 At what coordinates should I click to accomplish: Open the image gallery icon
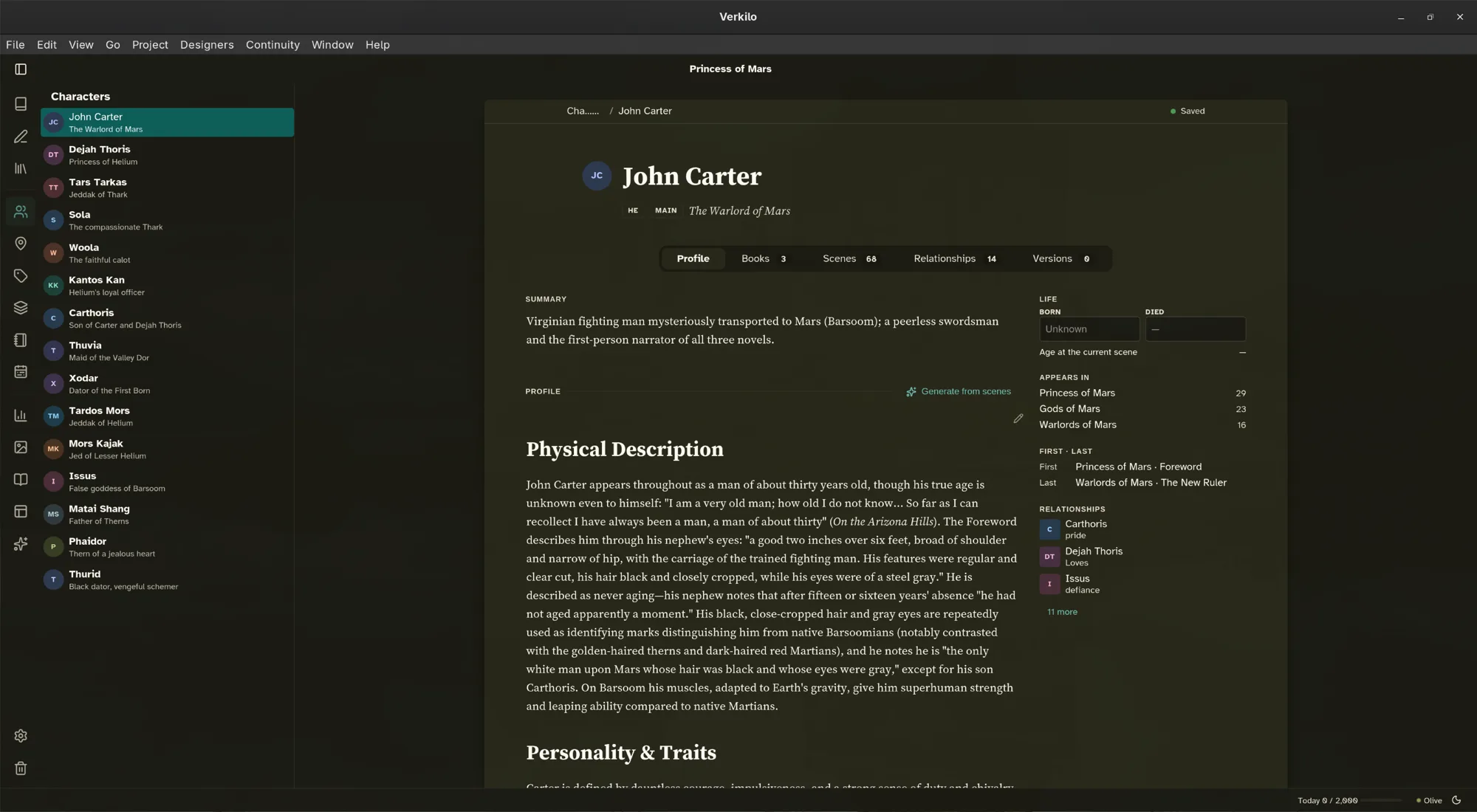21,447
